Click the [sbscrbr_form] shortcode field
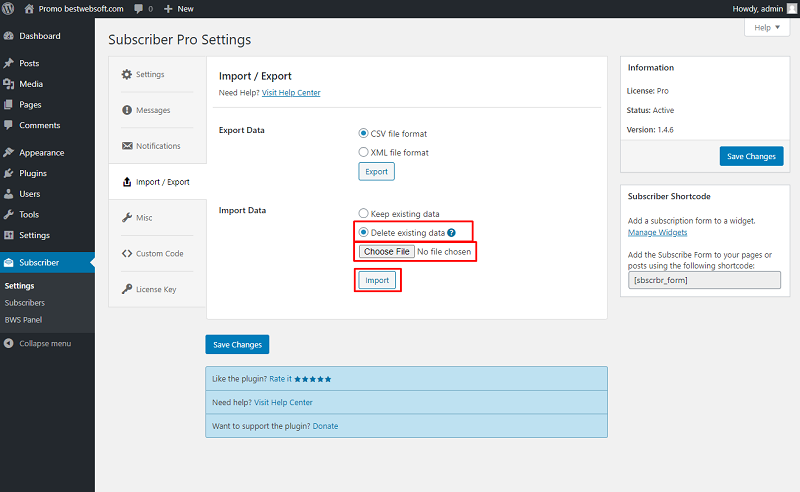This screenshot has width=800, height=492. (704, 280)
